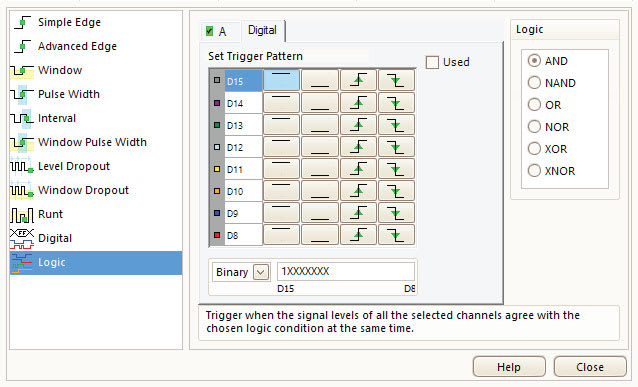Screen dimensions: 638x387
Task: Set D10 to rising edge
Action: (358, 190)
